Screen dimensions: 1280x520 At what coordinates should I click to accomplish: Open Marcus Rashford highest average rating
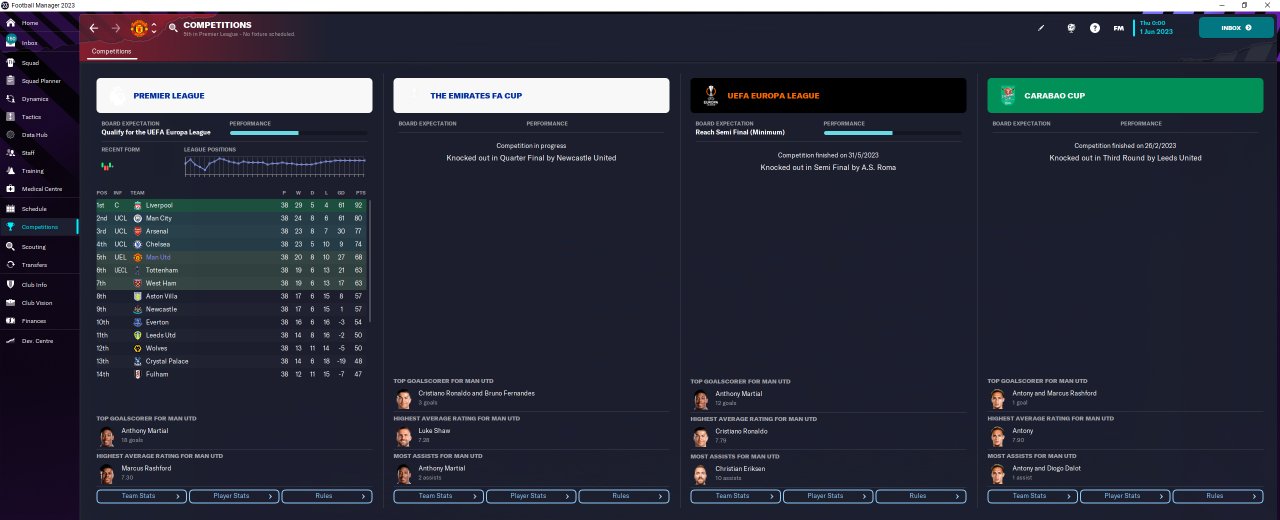coord(144,468)
